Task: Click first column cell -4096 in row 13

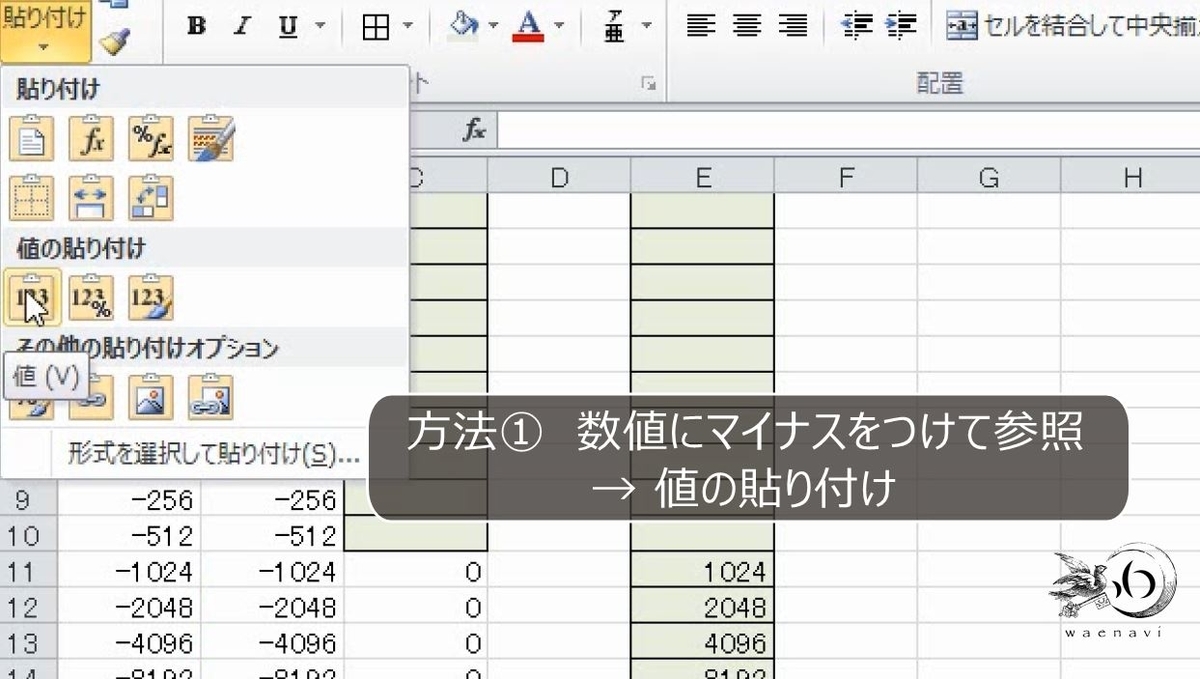Action: click(x=129, y=643)
